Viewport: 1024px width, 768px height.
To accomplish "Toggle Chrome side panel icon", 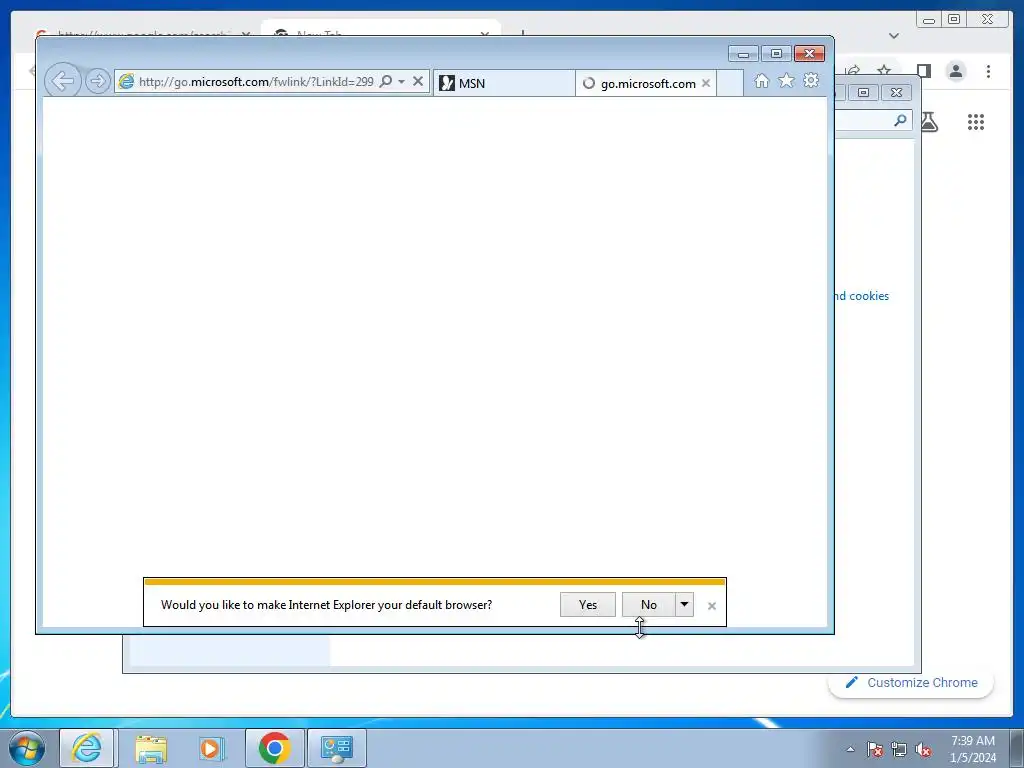I will click(923, 71).
